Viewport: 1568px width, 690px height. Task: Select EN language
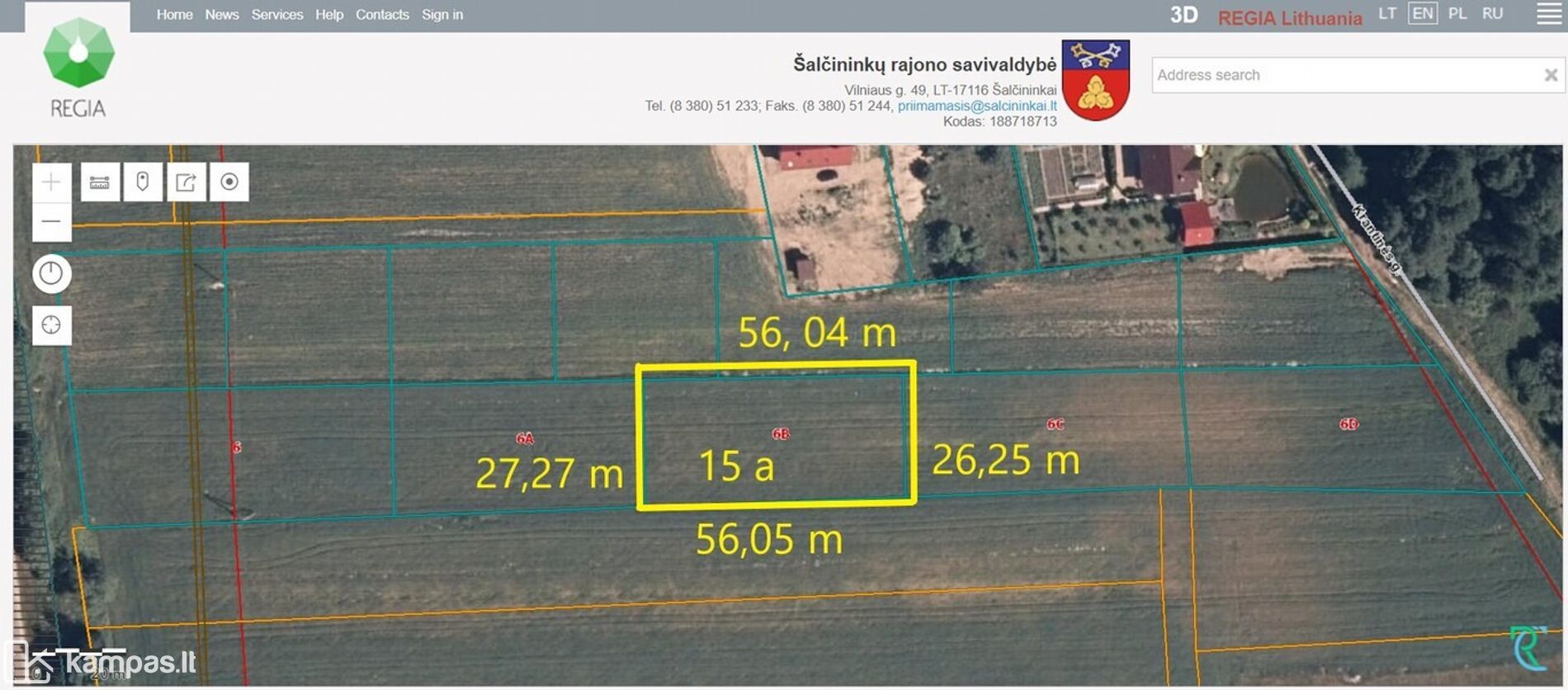point(1423,13)
